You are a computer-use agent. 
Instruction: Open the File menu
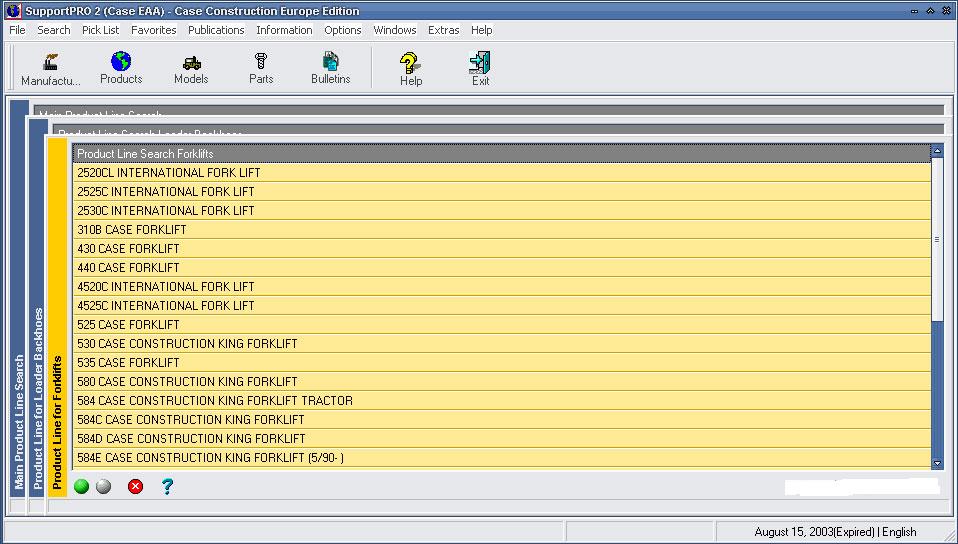tap(17, 30)
